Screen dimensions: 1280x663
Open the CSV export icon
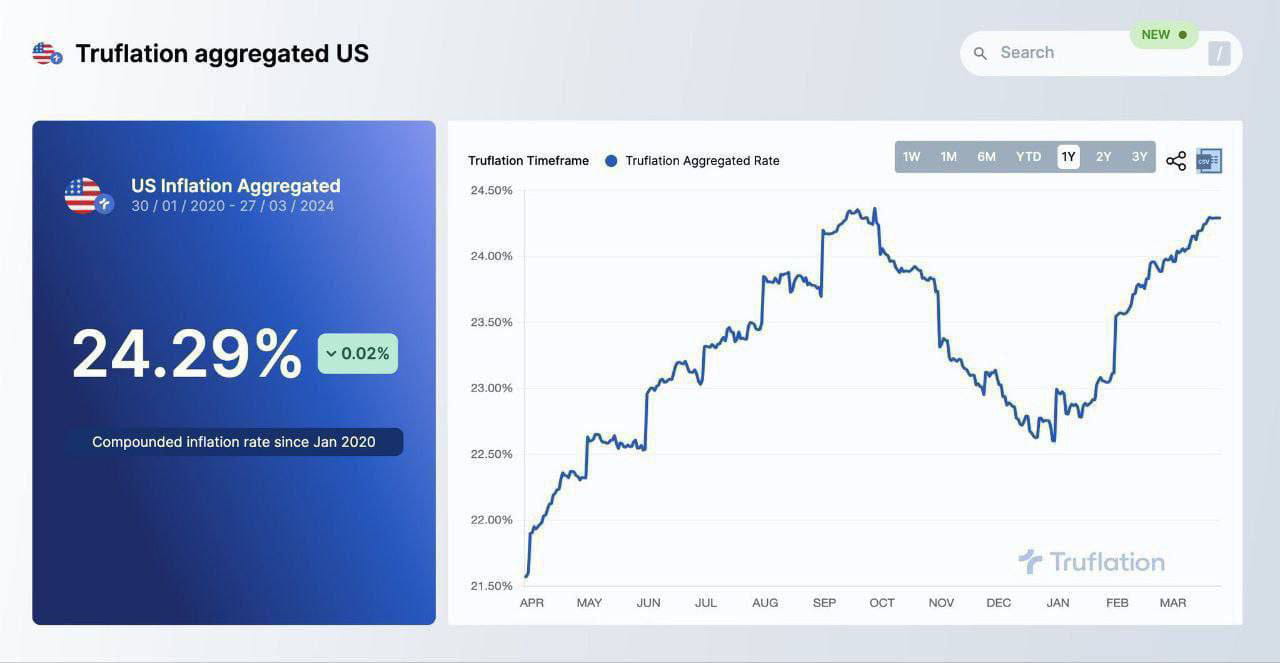(1208, 159)
